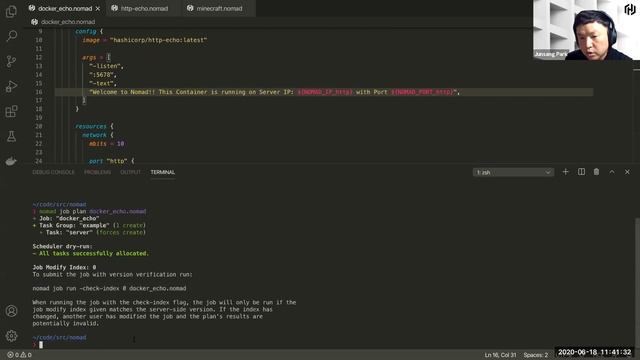Click 'nomad job plan docker_echo.nomad' terminal command
The width and height of the screenshot is (640, 360).
[x=93, y=211]
